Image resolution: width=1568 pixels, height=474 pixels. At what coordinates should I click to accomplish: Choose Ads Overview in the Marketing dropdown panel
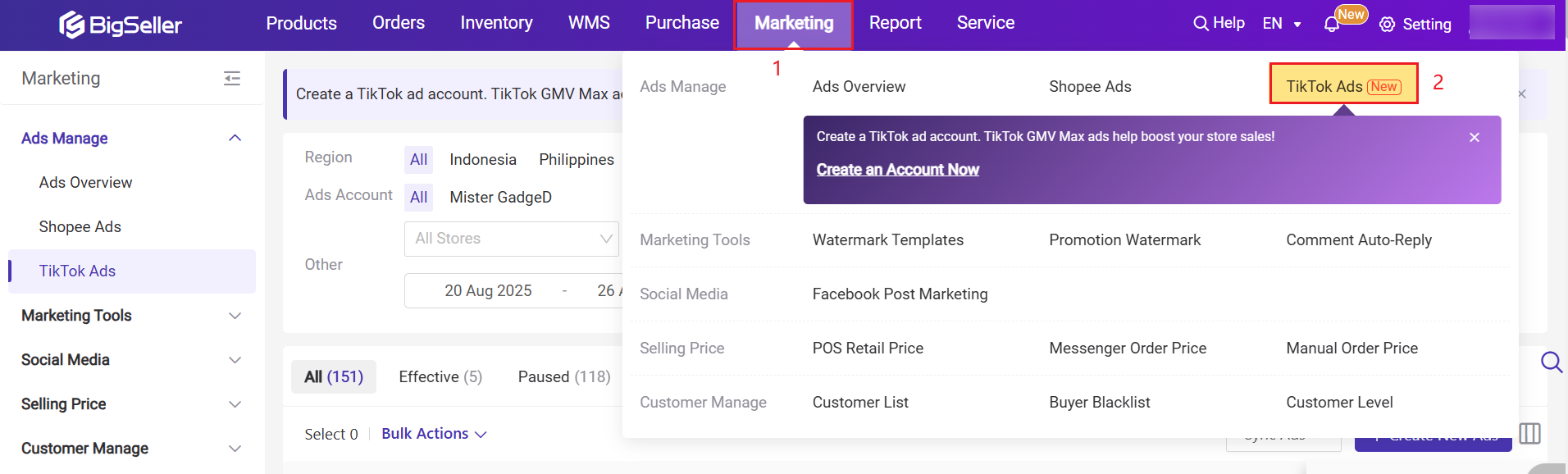859,87
